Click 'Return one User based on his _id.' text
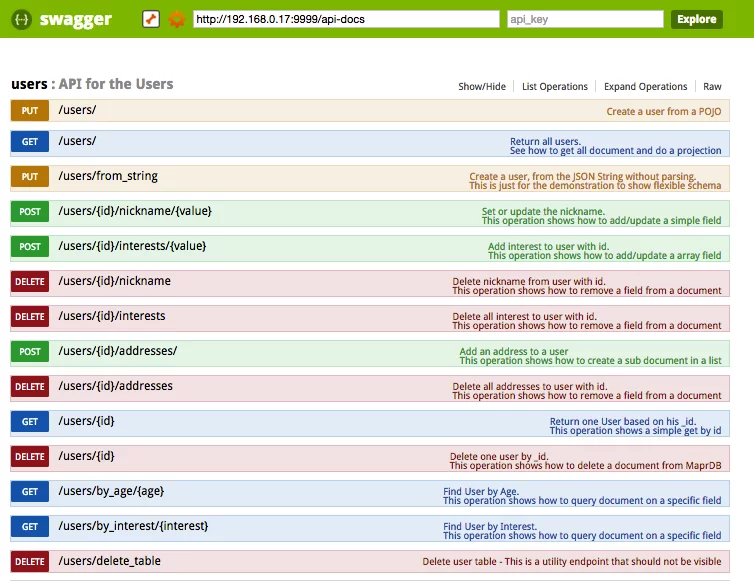Screen dimensions: 754x586 (x=623, y=422)
